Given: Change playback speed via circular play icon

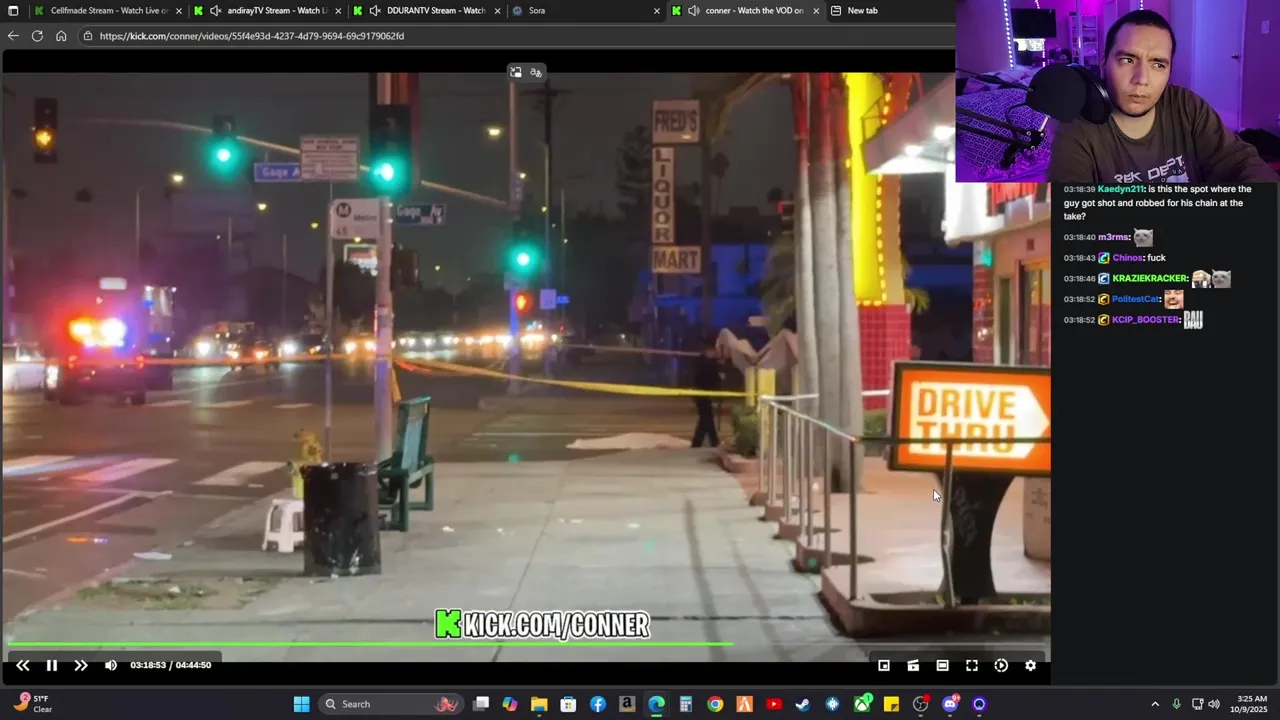Looking at the screenshot, I should pyautogui.click(x=1001, y=665).
